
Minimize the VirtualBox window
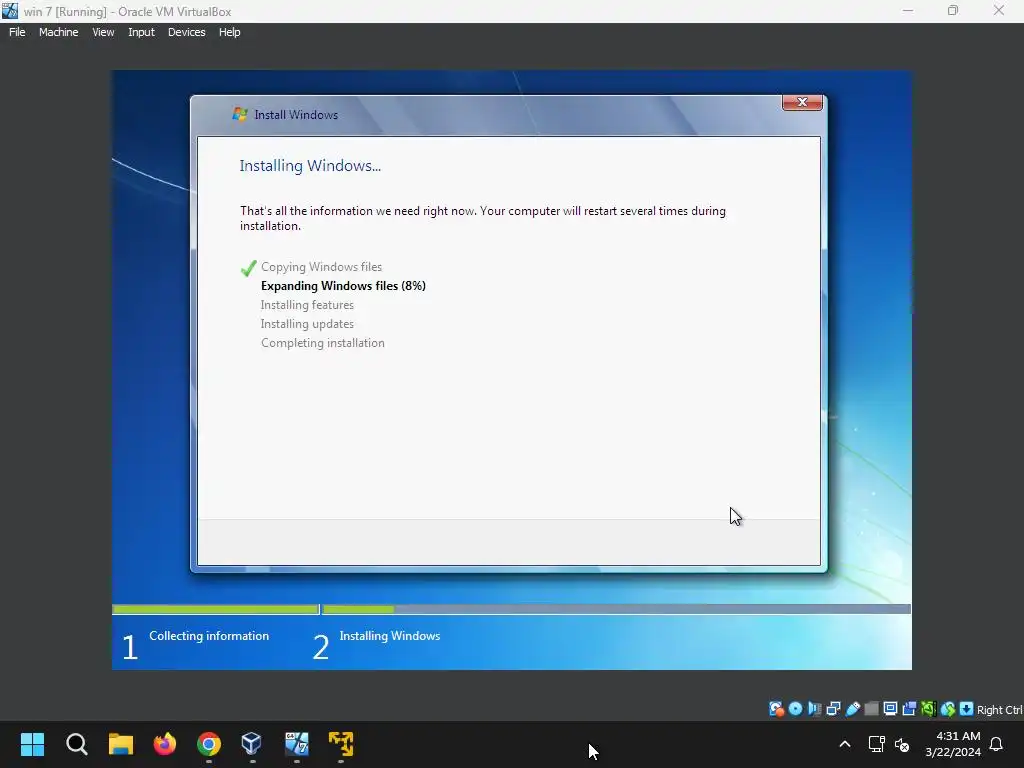tap(908, 10)
